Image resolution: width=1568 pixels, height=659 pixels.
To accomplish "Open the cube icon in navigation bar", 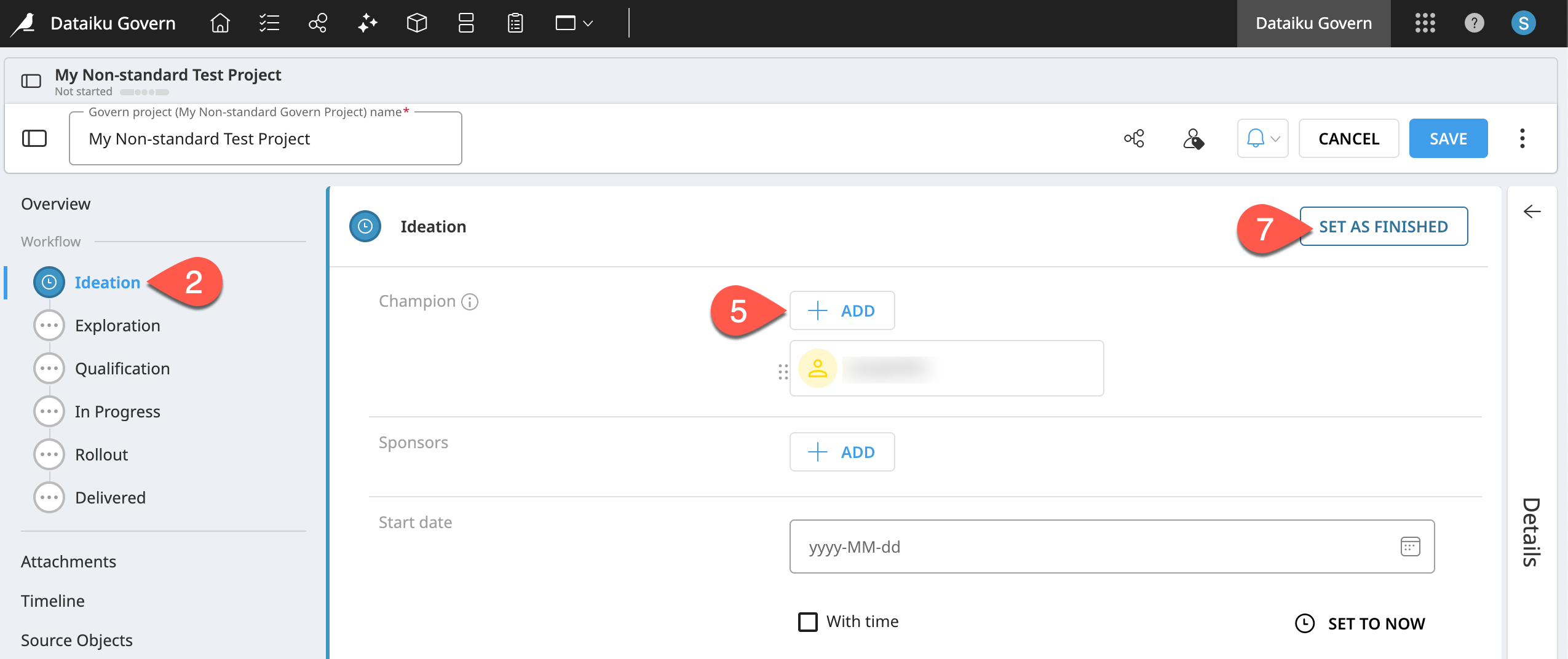I will [416, 23].
